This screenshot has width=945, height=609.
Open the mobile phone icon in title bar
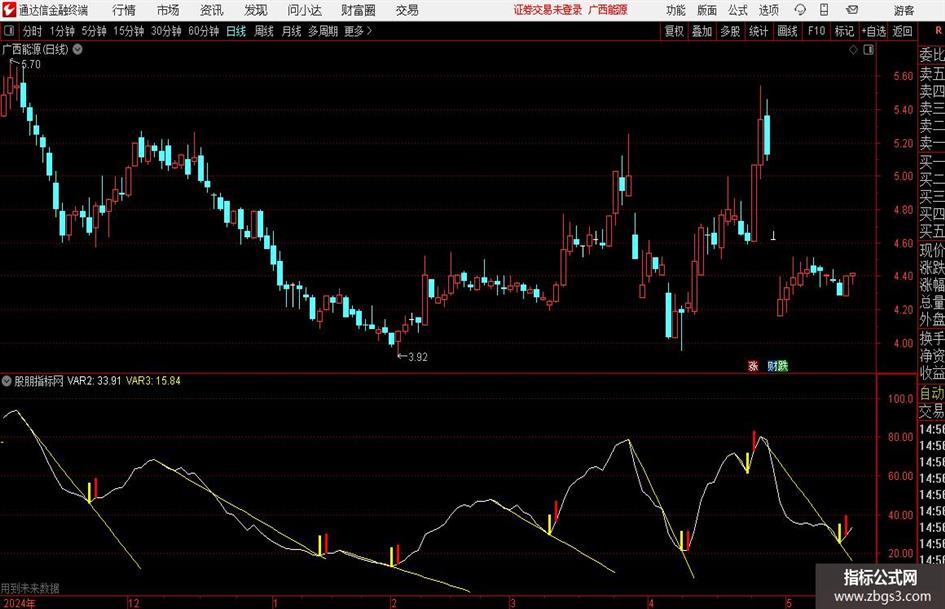pyautogui.click(x=824, y=10)
